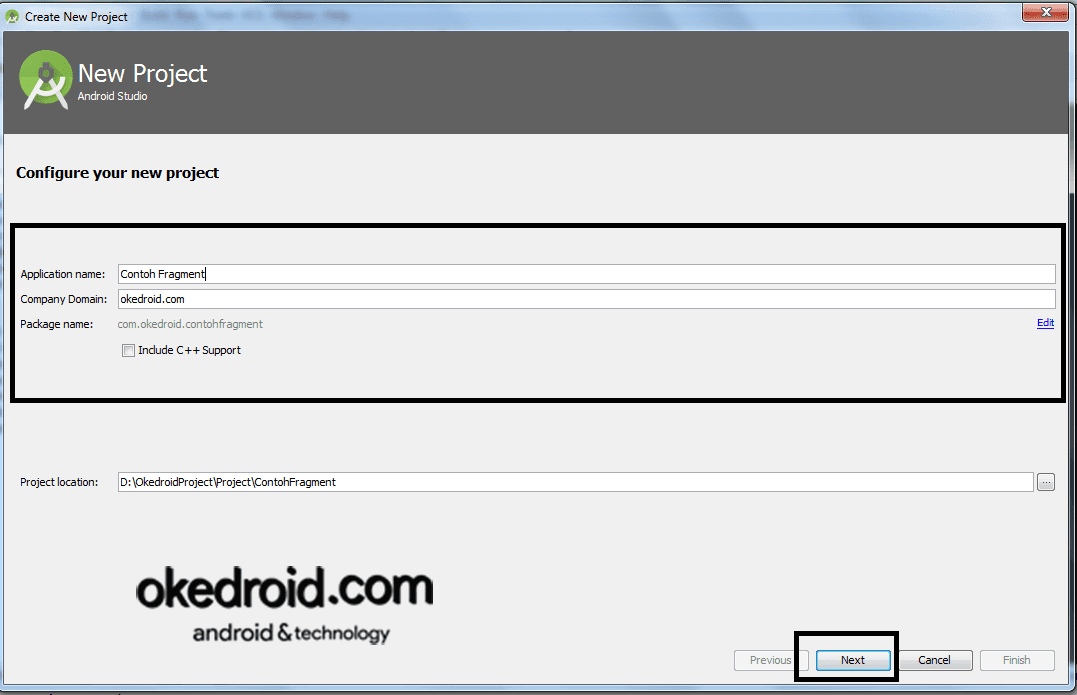Click the Project location path field

point(575,482)
